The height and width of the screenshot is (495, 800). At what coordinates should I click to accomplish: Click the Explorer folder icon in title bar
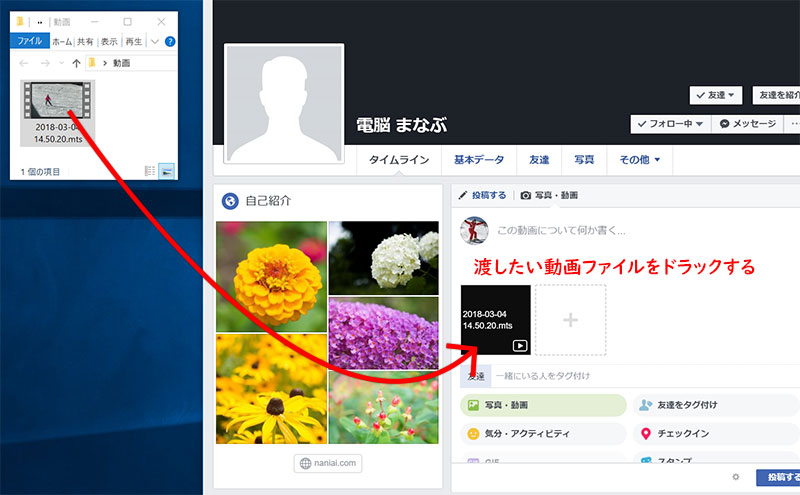[x=19, y=21]
